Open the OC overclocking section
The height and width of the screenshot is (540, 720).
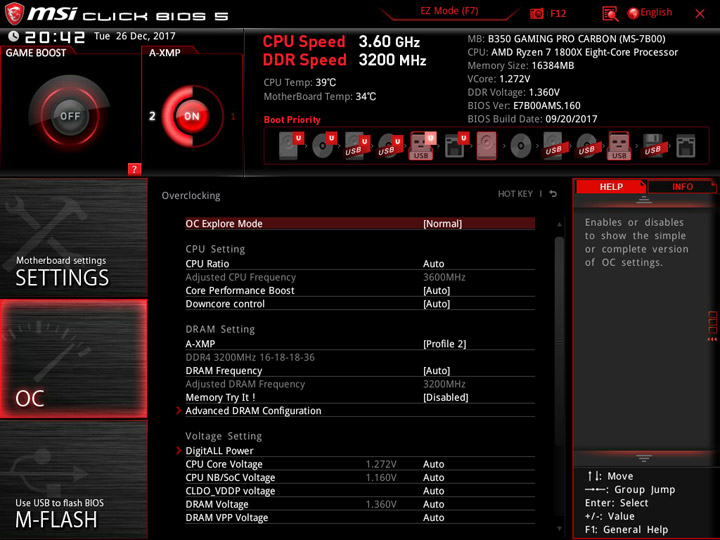click(x=73, y=359)
